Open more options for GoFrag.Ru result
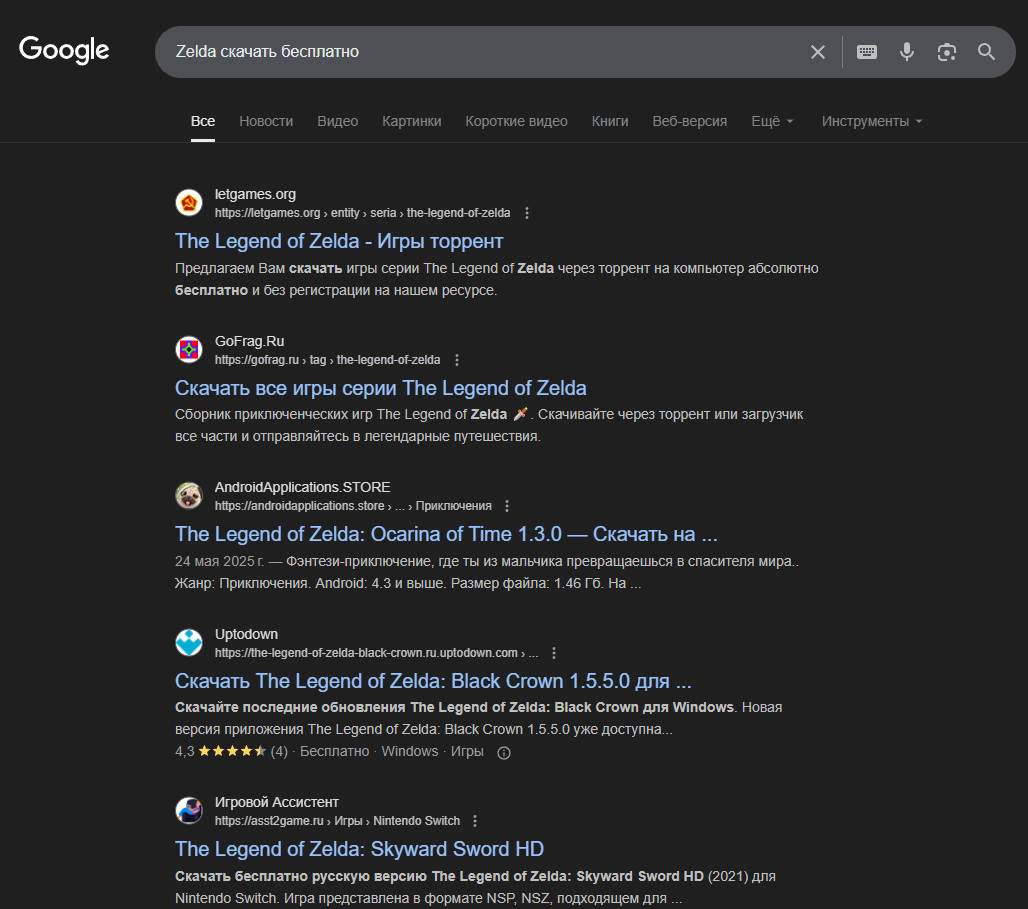 [457, 360]
